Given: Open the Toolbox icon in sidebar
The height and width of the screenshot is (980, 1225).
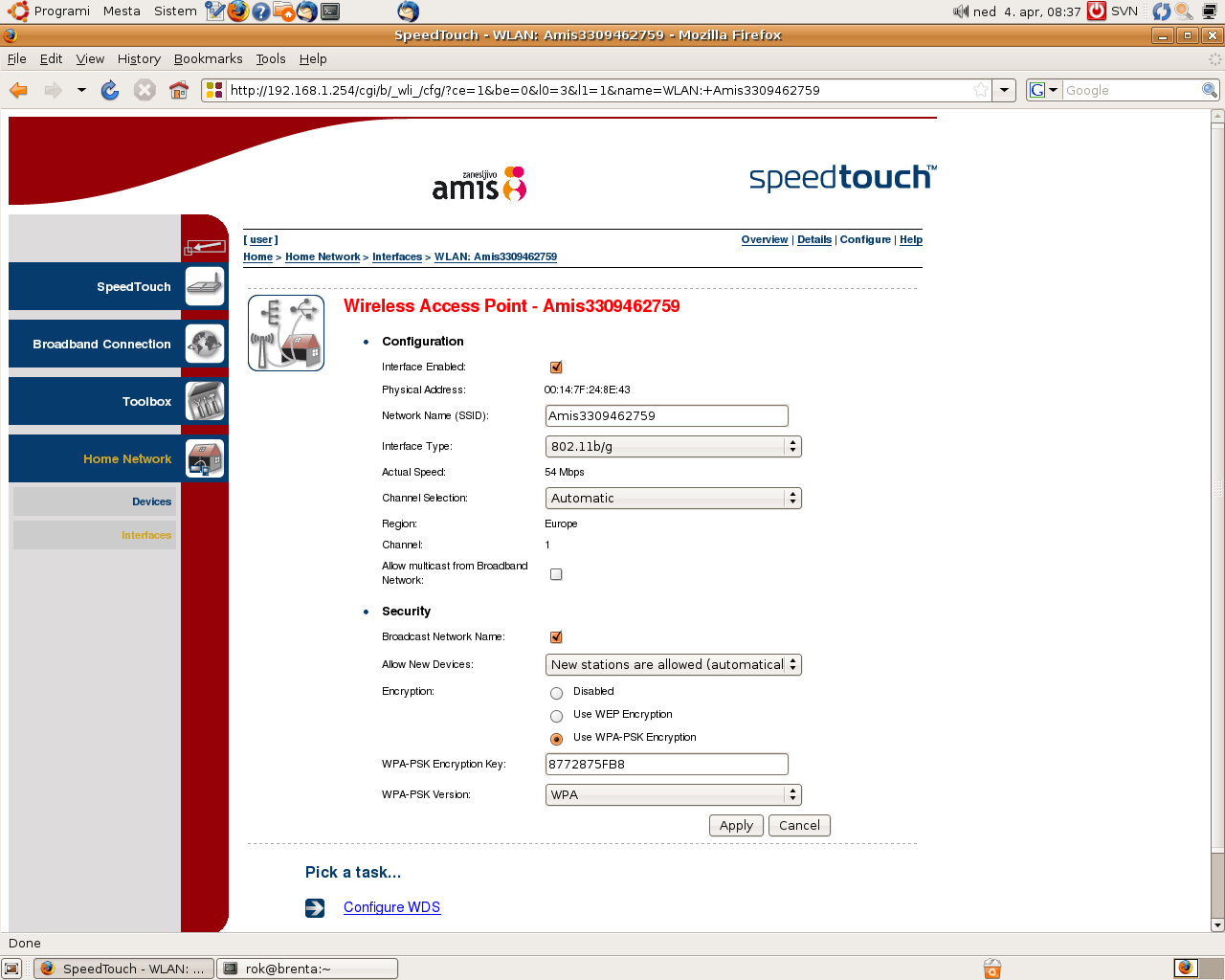Looking at the screenshot, I should 205,401.
